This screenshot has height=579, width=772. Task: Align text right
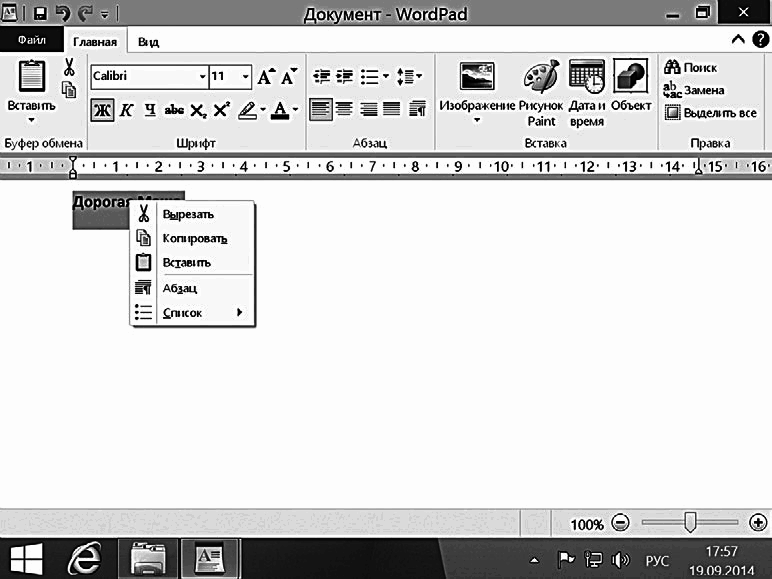368,109
